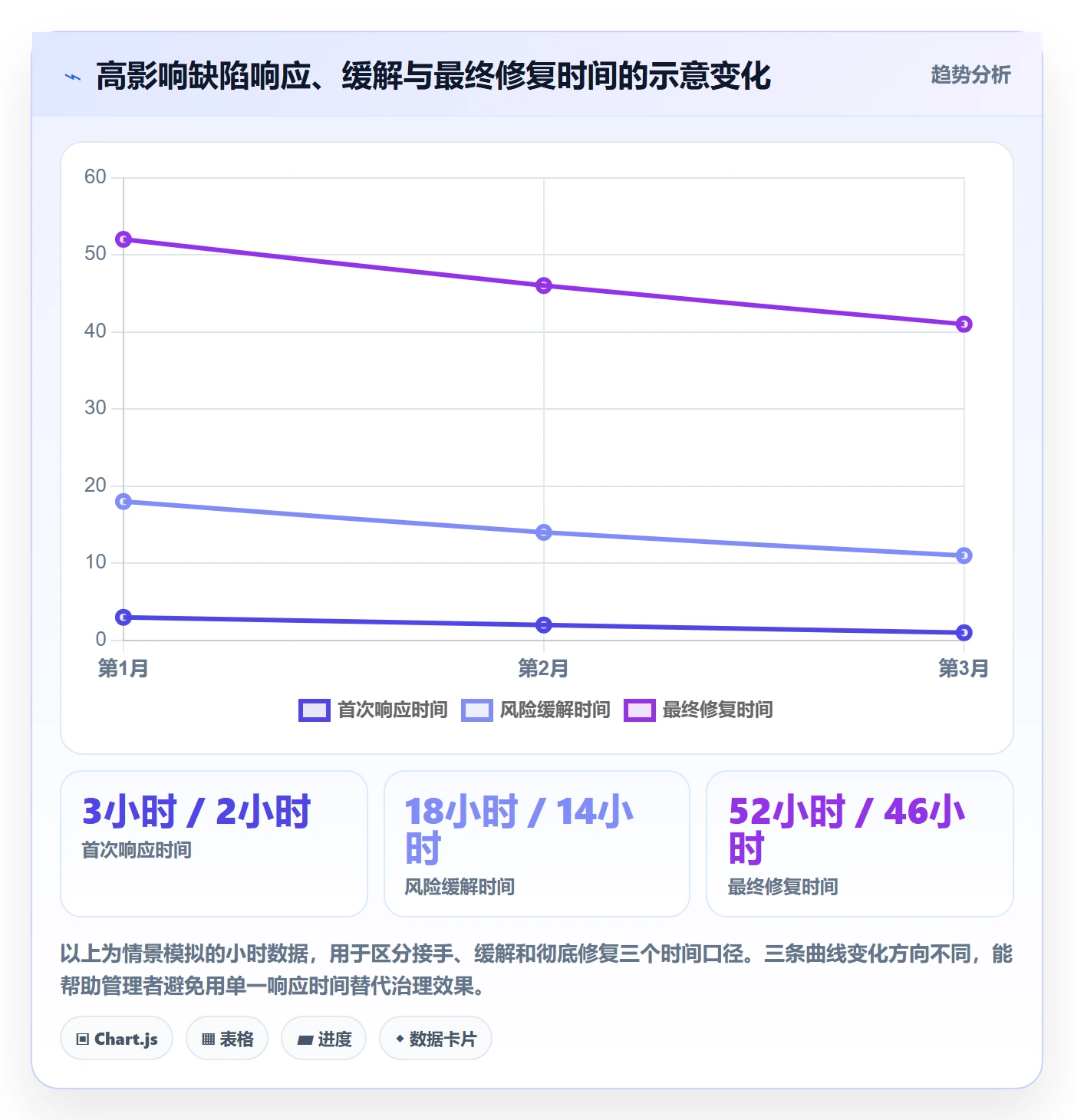Select the 3小时 / 2小时 card value
This screenshot has width=1074, height=1120.
[196, 812]
